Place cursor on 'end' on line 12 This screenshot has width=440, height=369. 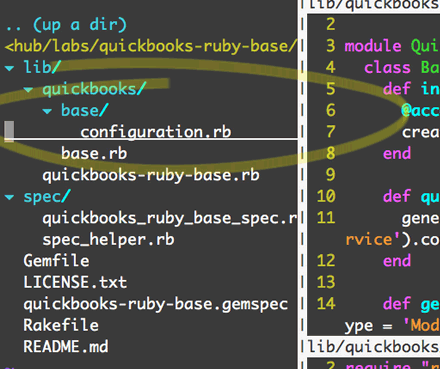397,261
